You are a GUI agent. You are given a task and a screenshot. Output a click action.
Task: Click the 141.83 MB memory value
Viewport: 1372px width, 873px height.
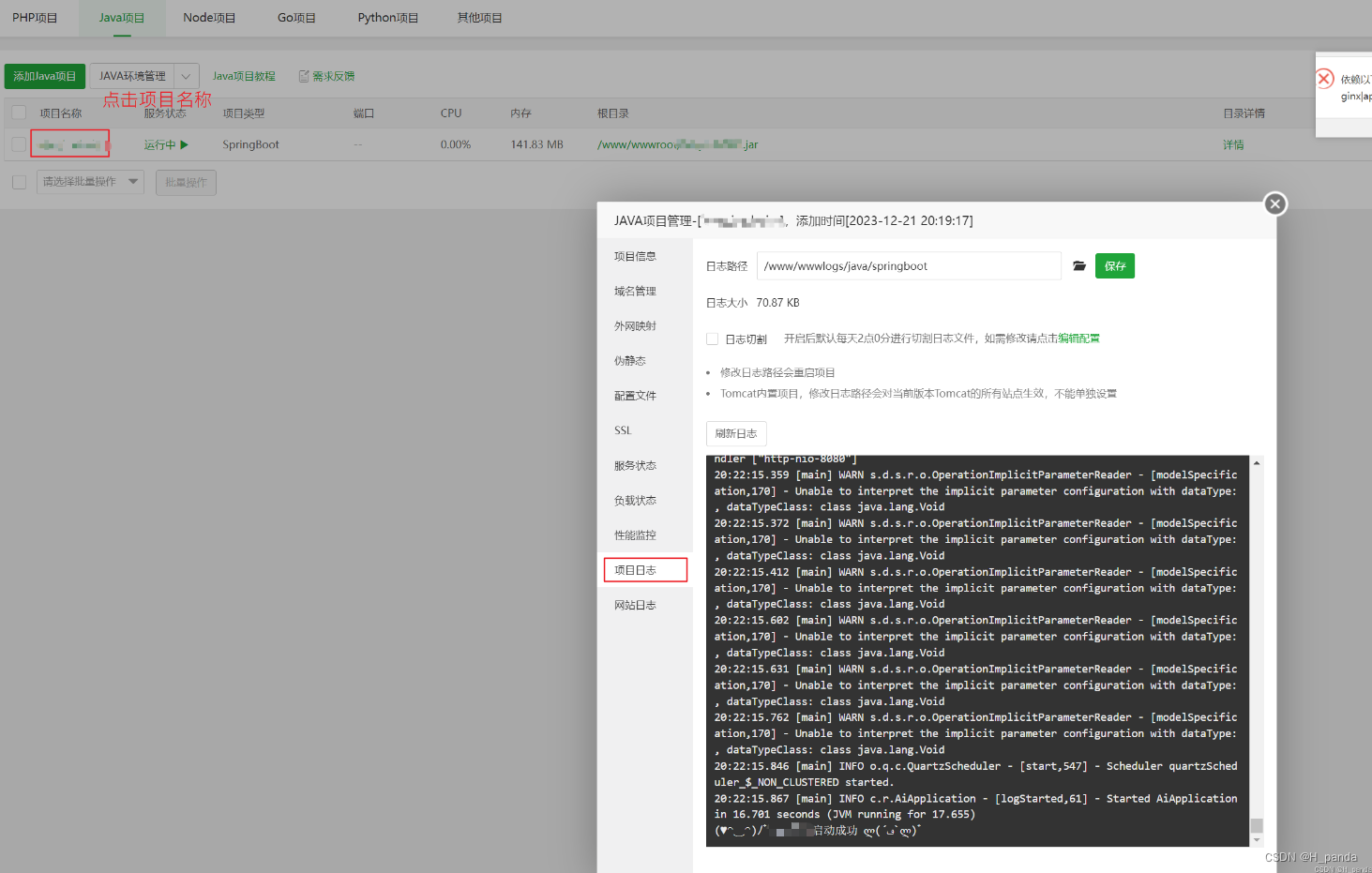point(536,144)
